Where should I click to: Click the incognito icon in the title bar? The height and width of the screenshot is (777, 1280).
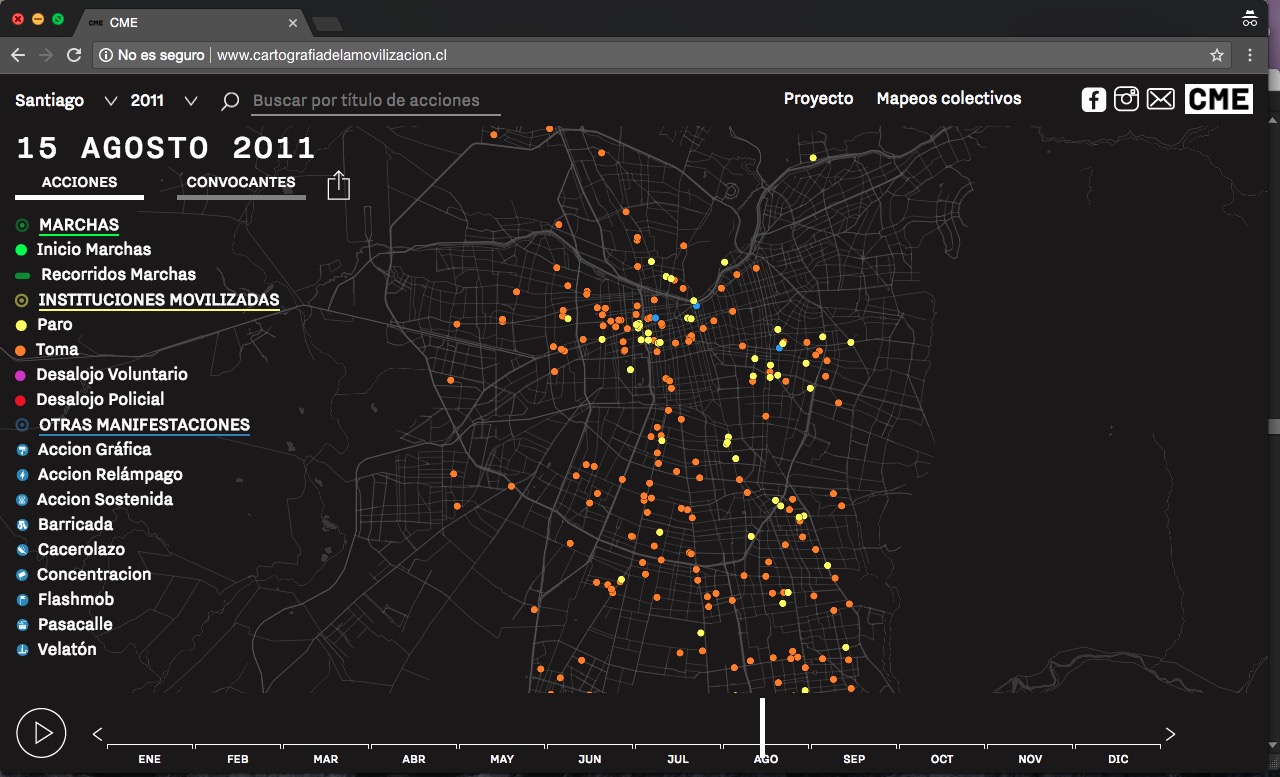pos(1249,18)
